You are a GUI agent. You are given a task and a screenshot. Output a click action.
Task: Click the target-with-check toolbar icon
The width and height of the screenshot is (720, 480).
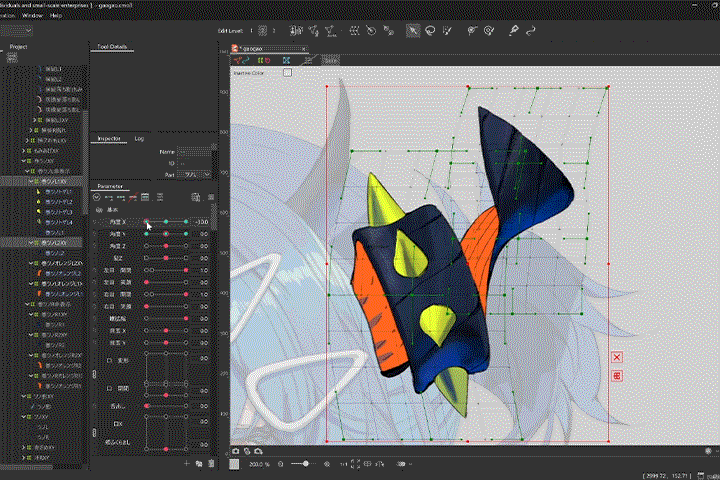(x=489, y=31)
